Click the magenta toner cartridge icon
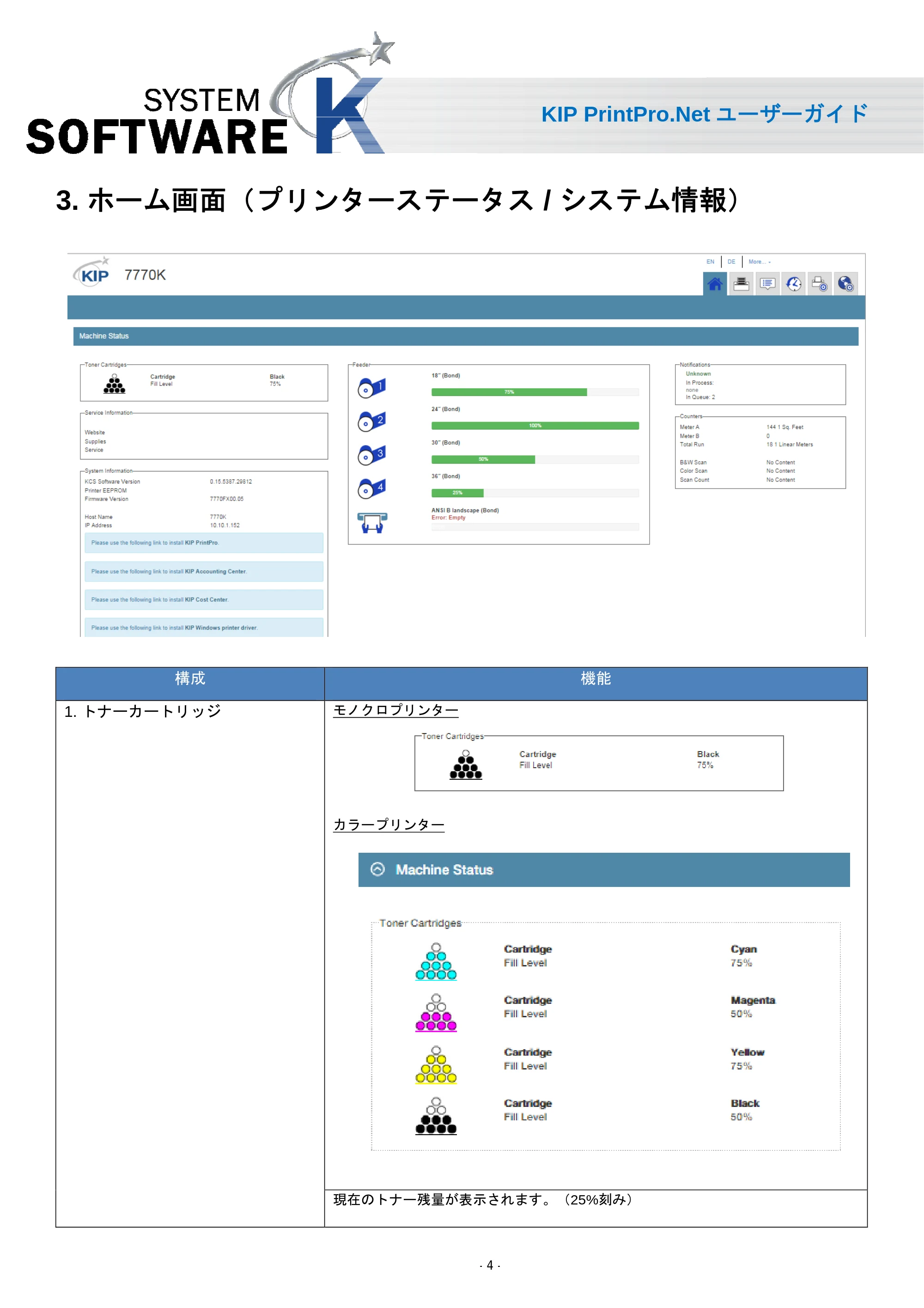This screenshot has height=1308, width=924. 436,1012
